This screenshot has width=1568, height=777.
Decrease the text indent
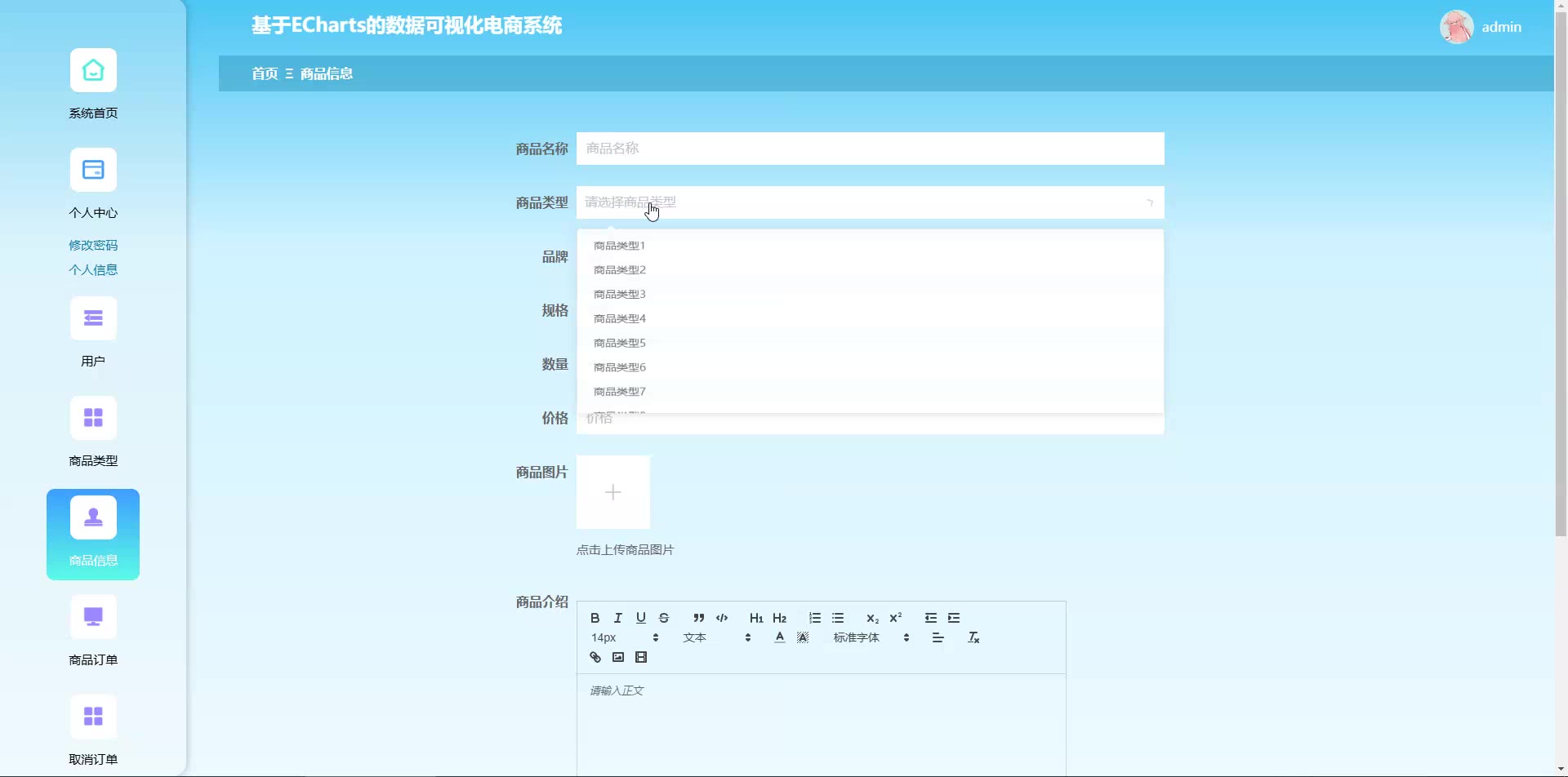click(930, 618)
